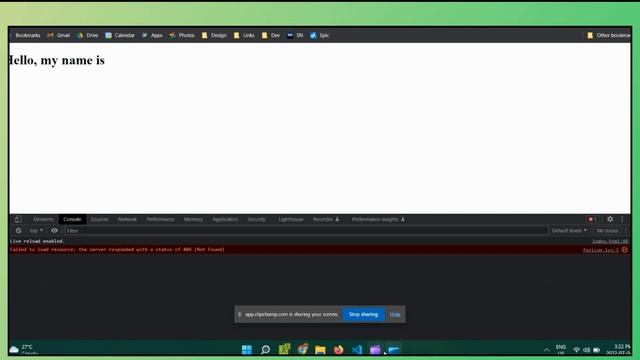Toggle the live expression eye icon

point(54,231)
